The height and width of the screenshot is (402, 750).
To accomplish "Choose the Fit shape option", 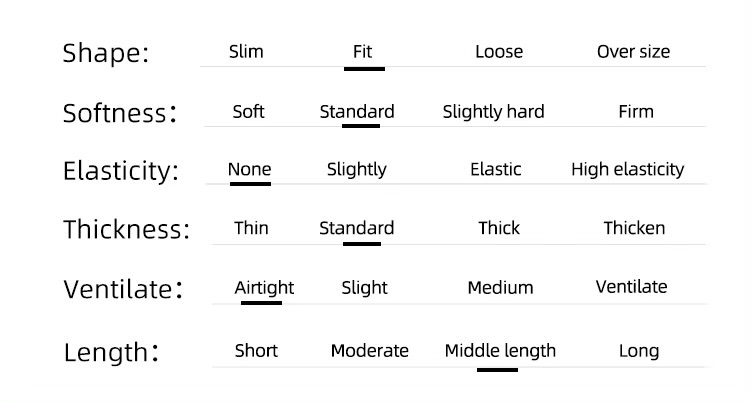I will [x=363, y=51].
